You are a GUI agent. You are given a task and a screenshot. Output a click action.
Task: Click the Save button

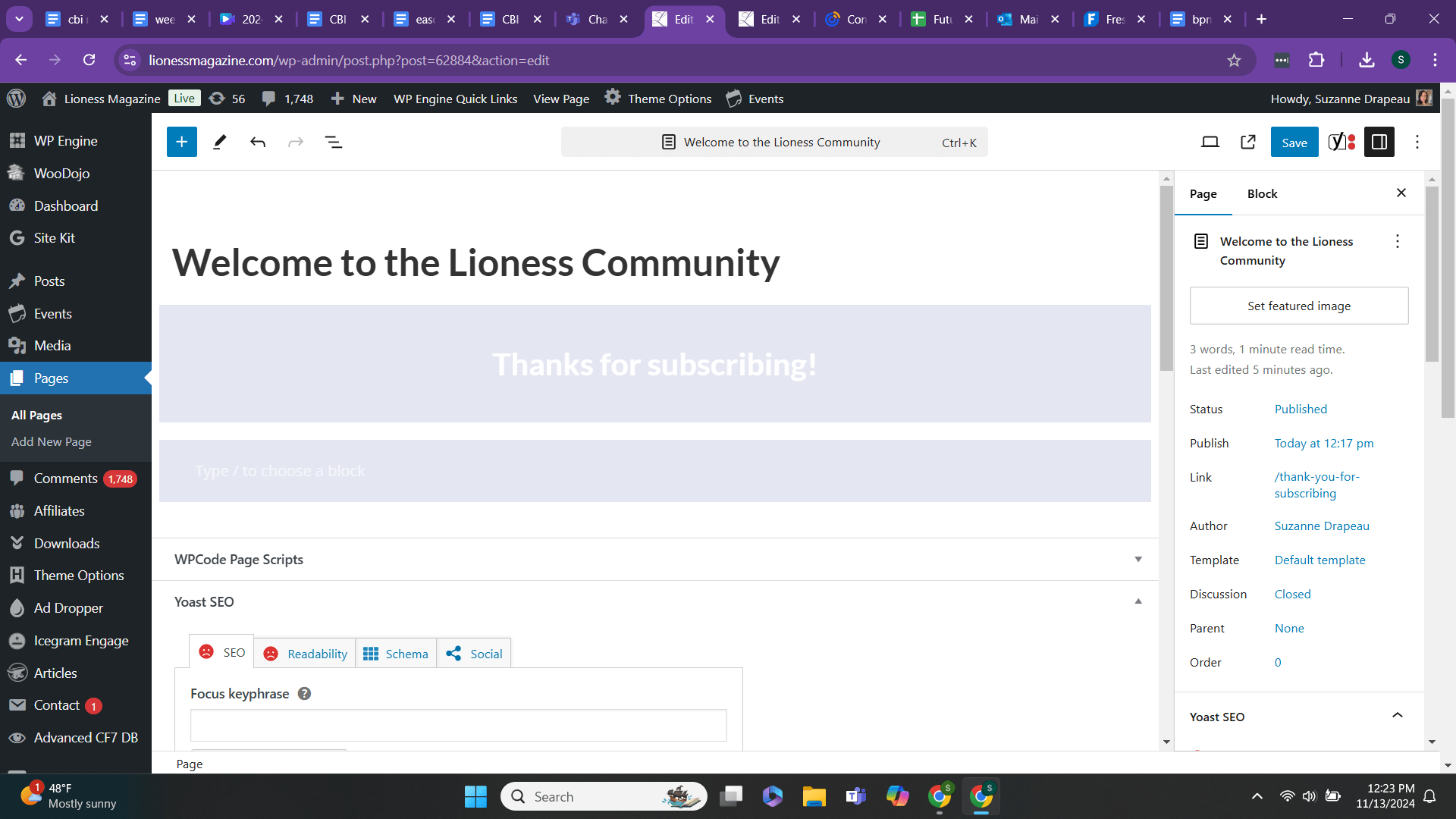tap(1294, 142)
